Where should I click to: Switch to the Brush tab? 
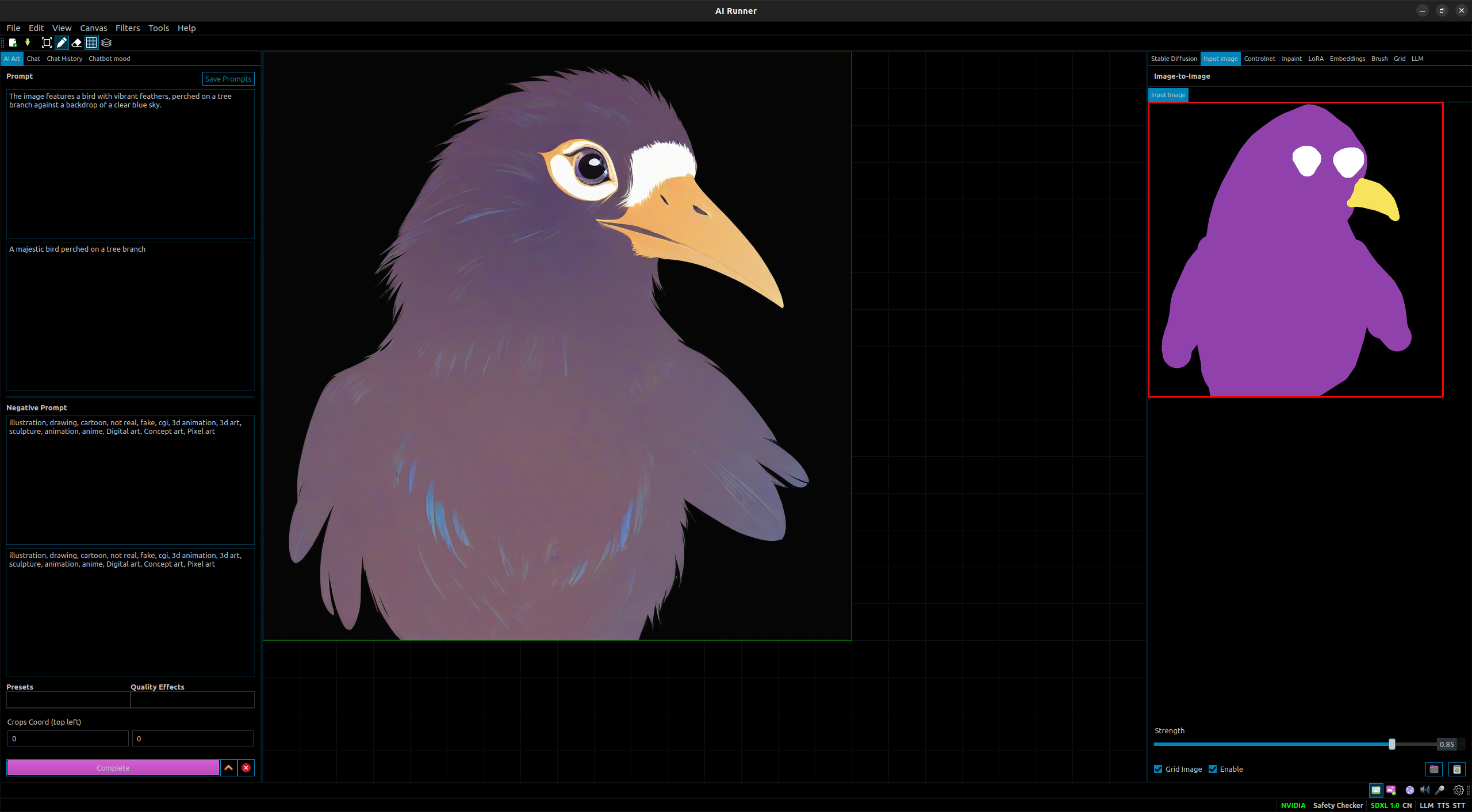point(1379,59)
